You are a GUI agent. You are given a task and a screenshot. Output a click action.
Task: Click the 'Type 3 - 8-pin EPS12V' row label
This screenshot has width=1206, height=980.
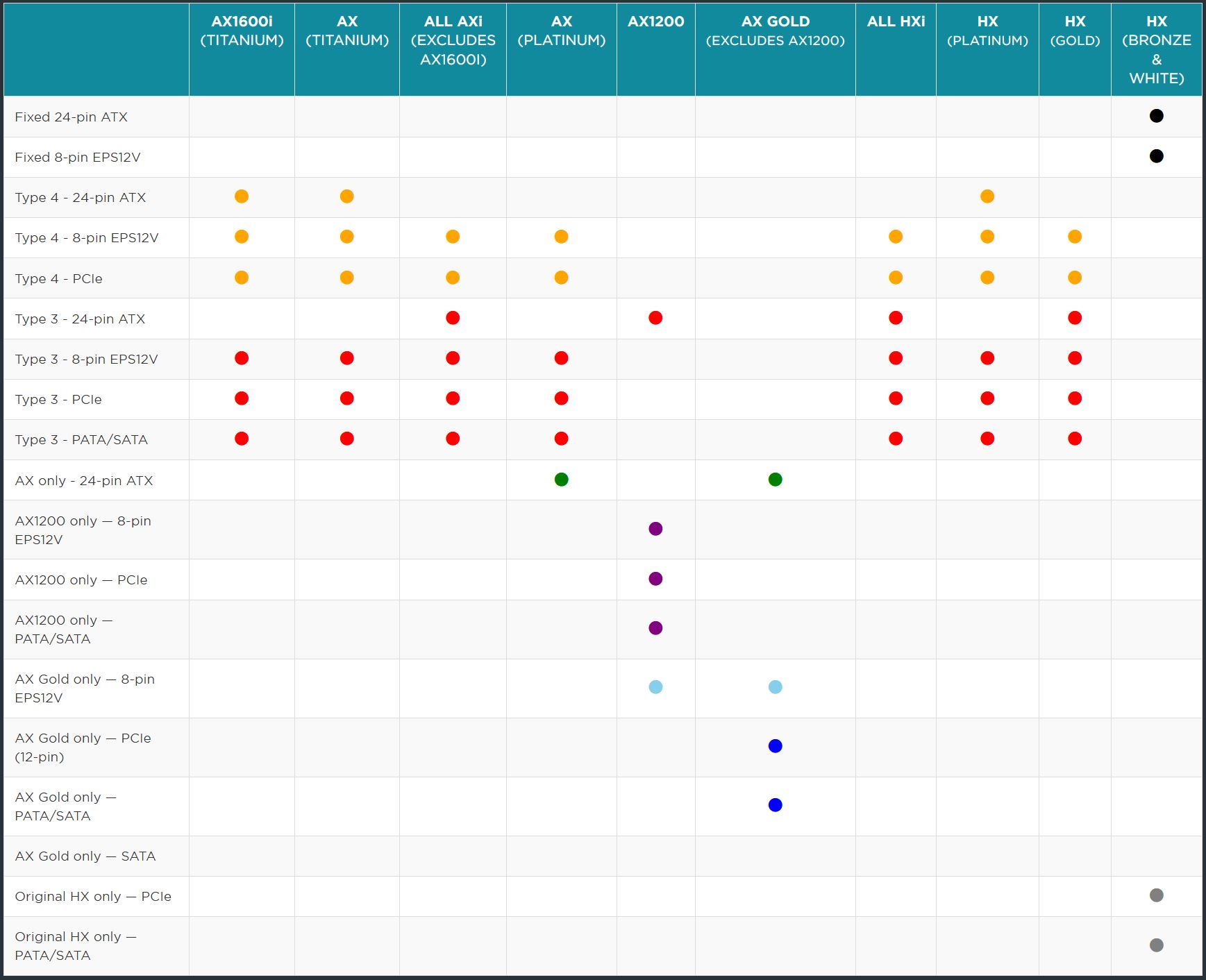[86, 359]
